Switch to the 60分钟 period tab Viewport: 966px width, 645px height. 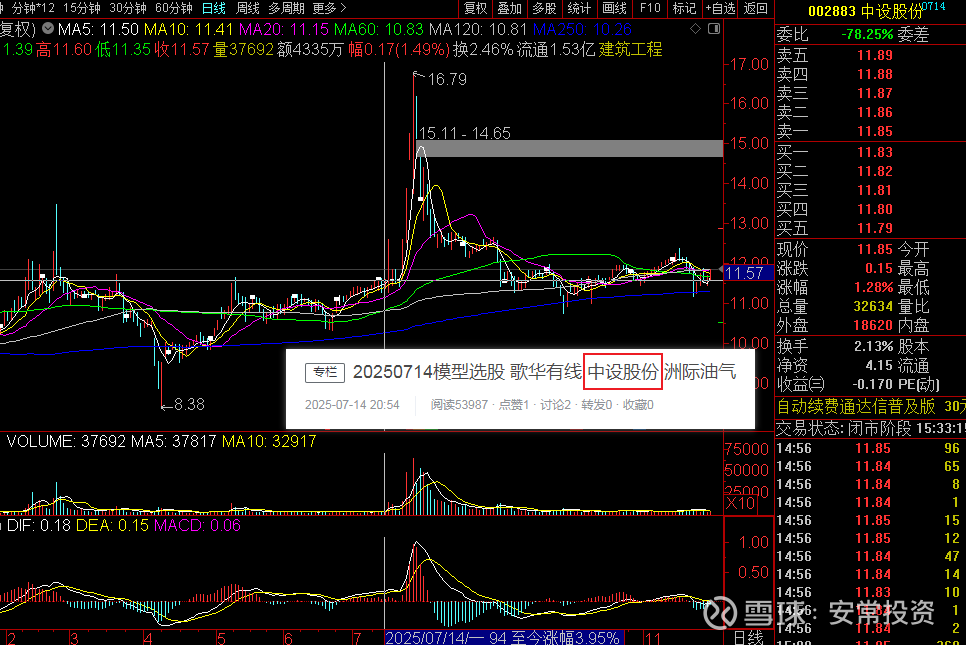coord(174,8)
